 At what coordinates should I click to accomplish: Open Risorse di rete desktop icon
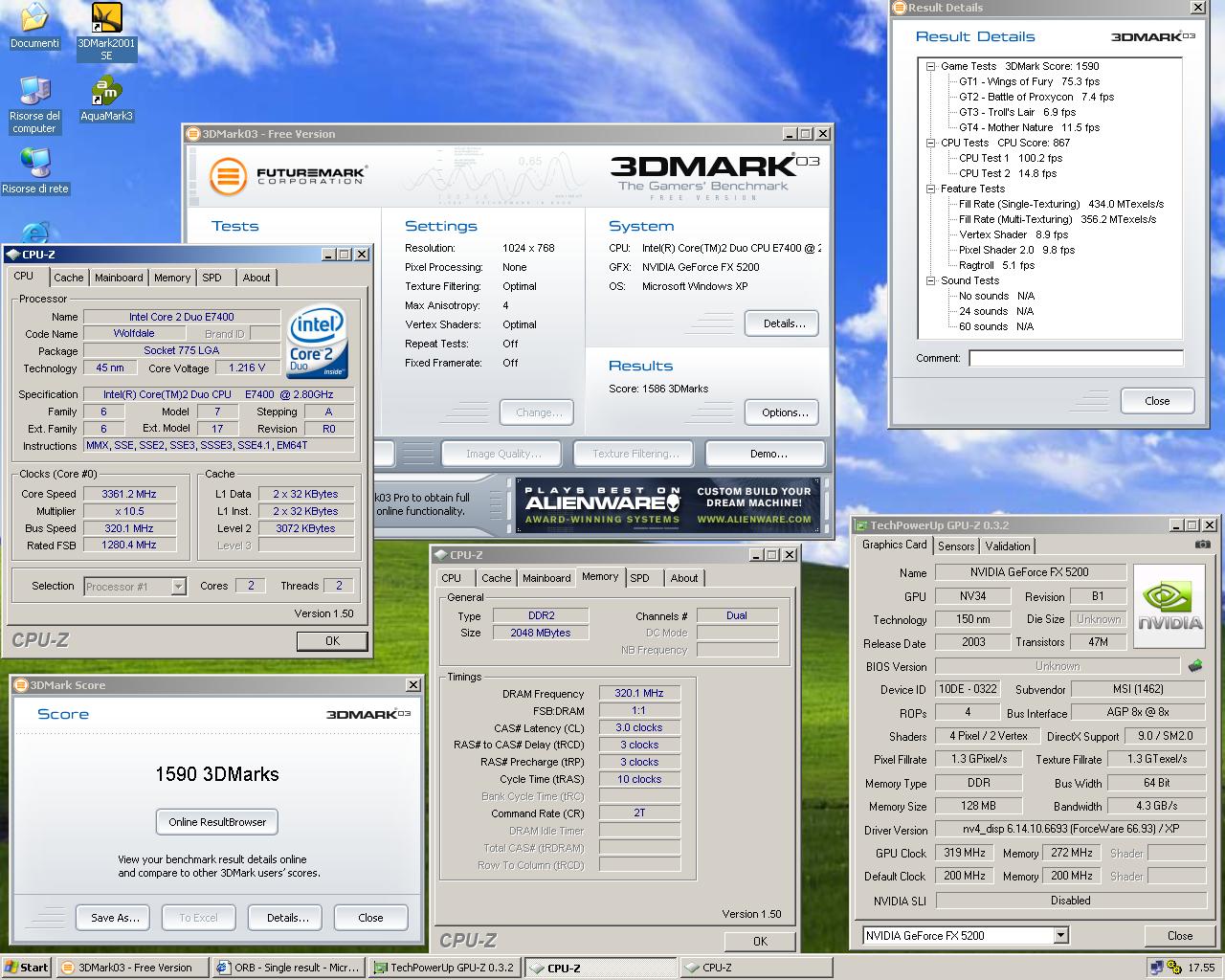pos(35,171)
